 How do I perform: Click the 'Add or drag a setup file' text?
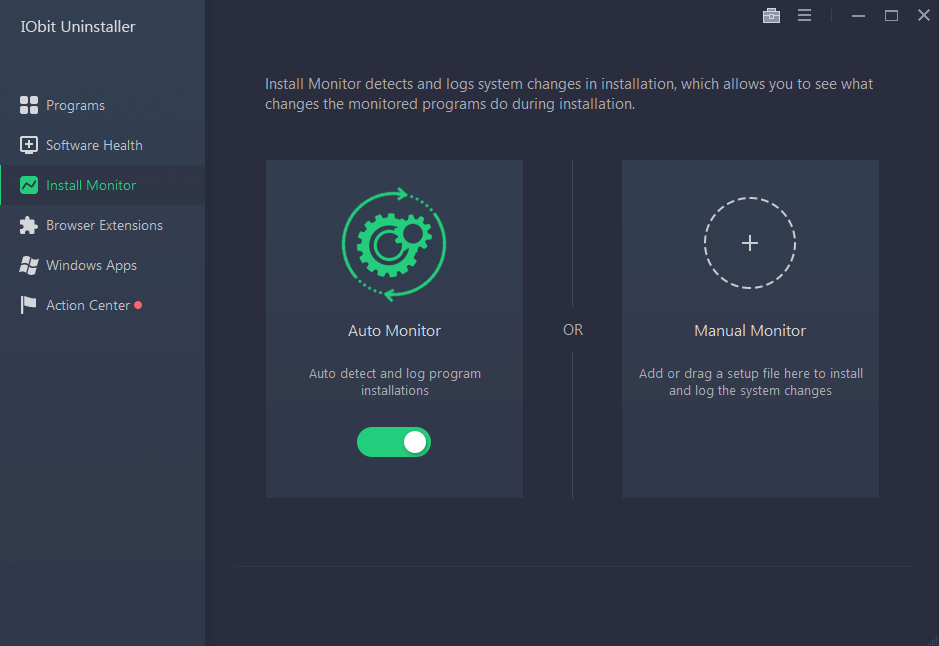pos(750,382)
